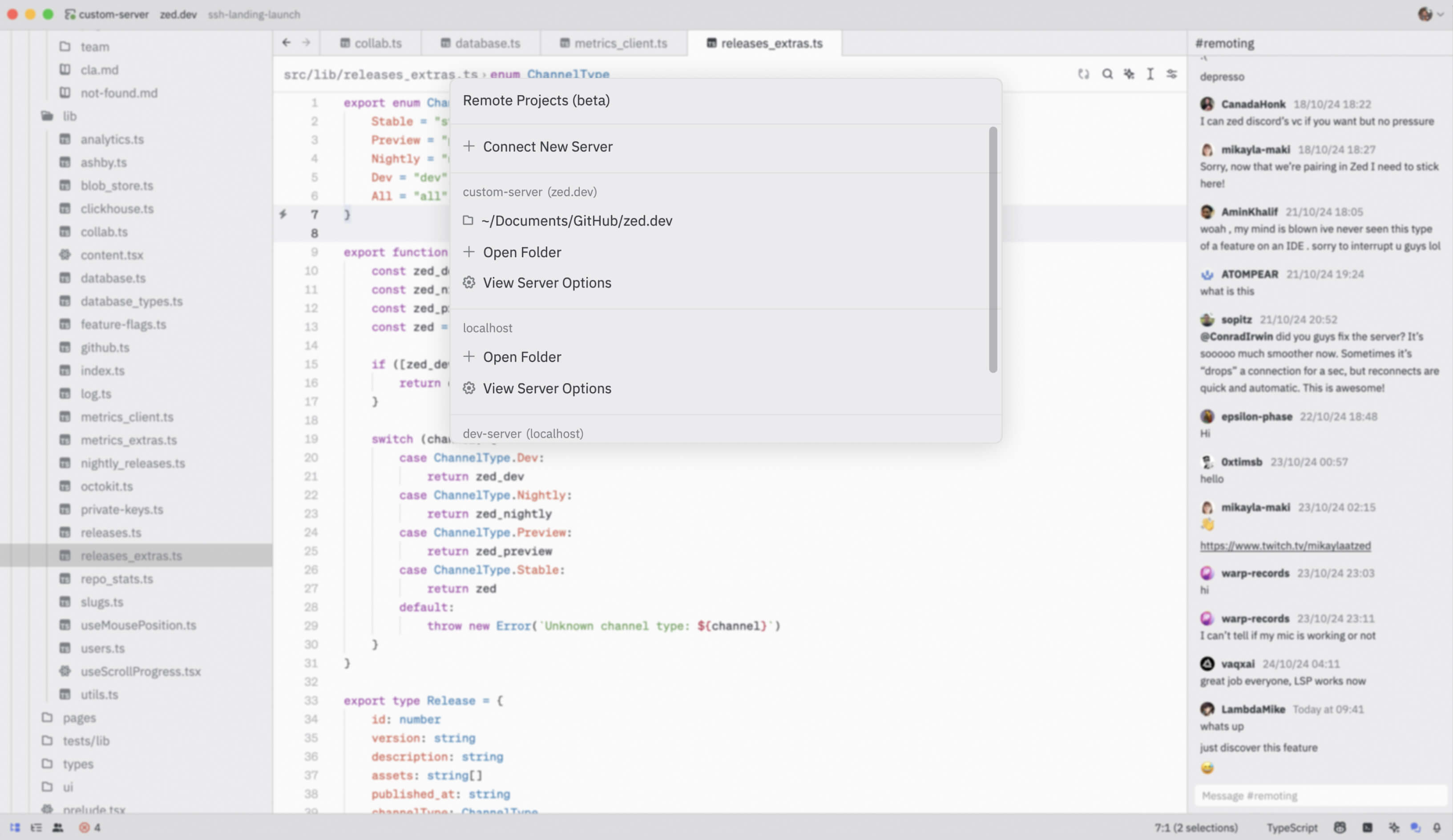Click the Remote Projects list scrollbar
The image size is (1453, 840).
coord(992,249)
